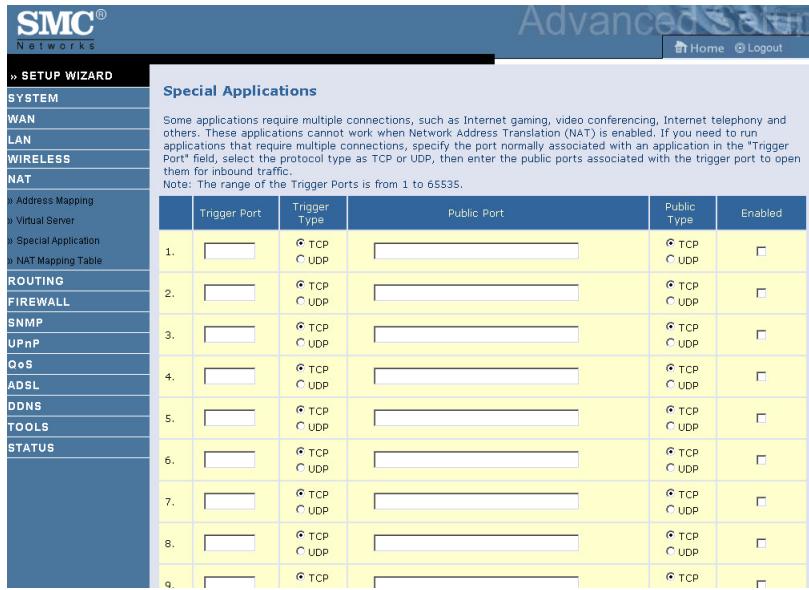The width and height of the screenshot is (809, 590).
Task: Enable special application row 6
Action: 761,460
